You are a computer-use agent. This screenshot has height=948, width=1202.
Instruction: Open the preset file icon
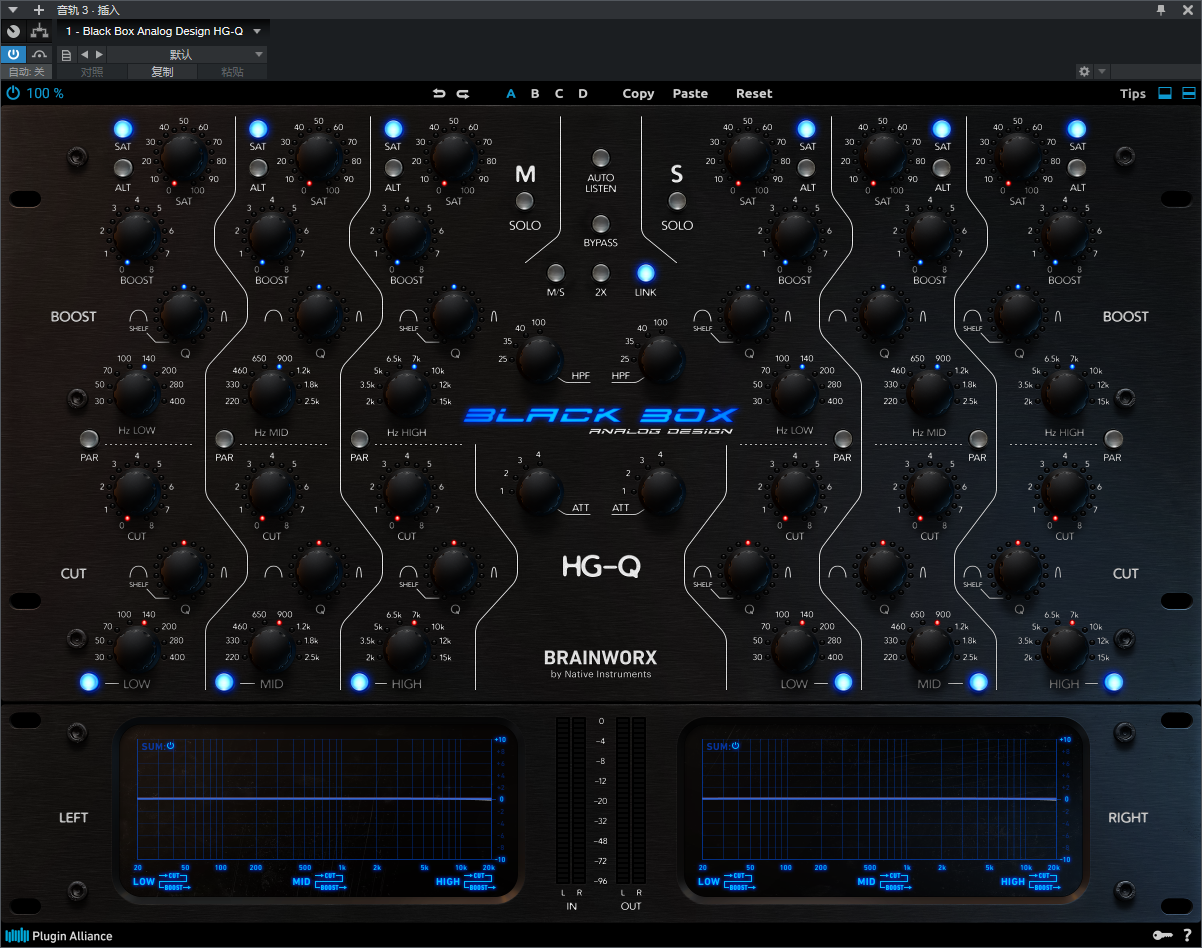click(67, 54)
